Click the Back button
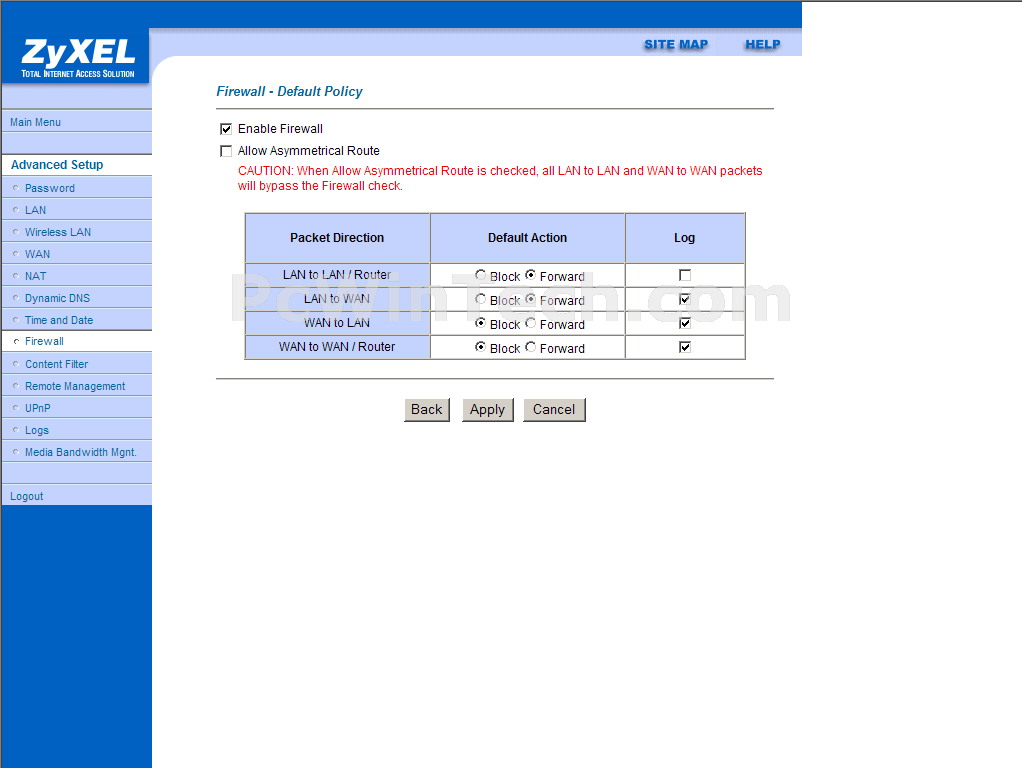 [x=427, y=410]
